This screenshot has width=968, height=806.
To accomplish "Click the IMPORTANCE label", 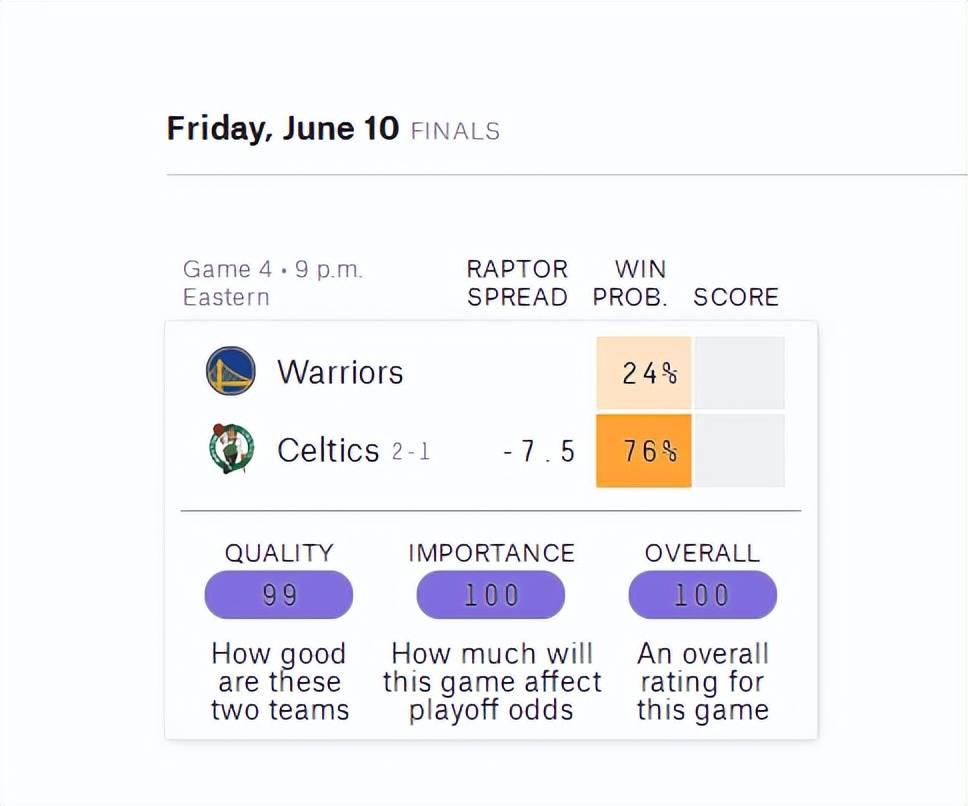I will coord(491,553).
